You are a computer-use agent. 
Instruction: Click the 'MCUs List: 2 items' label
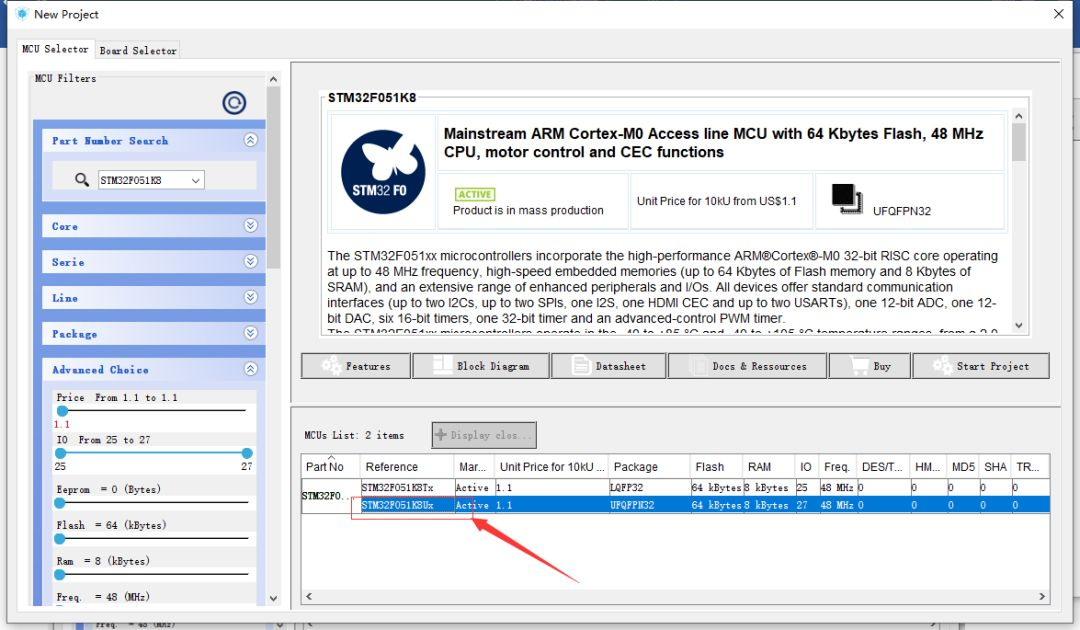point(354,435)
